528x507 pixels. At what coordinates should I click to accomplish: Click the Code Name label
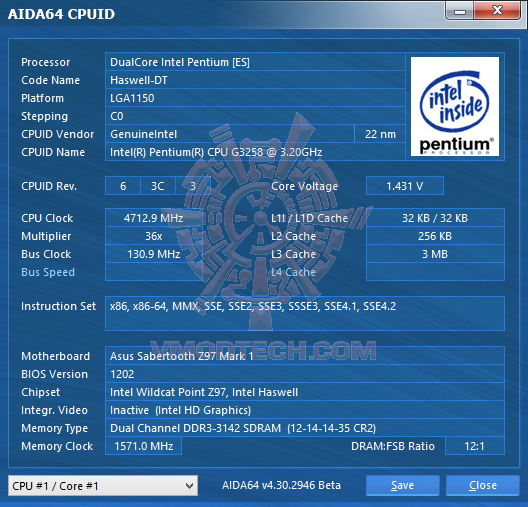pyautogui.click(x=51, y=80)
